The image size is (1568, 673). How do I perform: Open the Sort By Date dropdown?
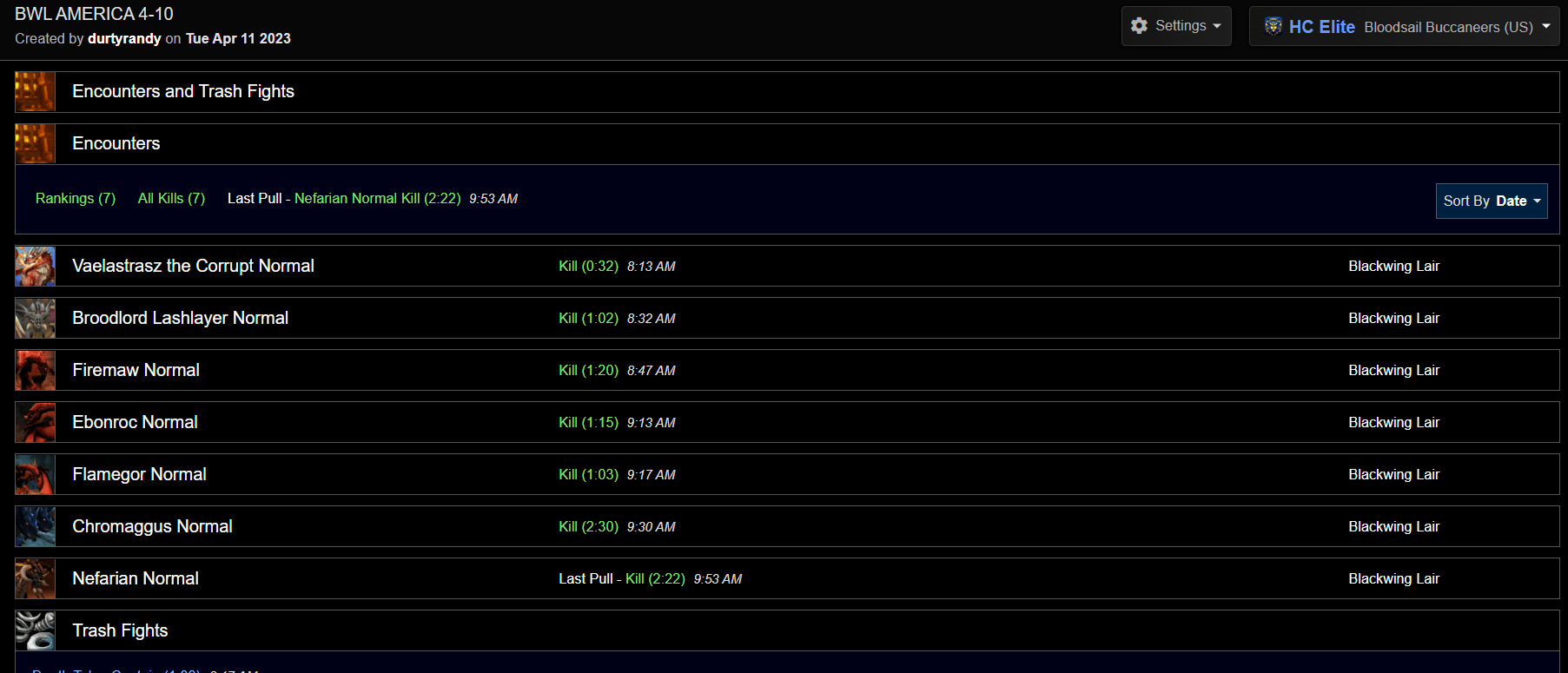click(1492, 201)
